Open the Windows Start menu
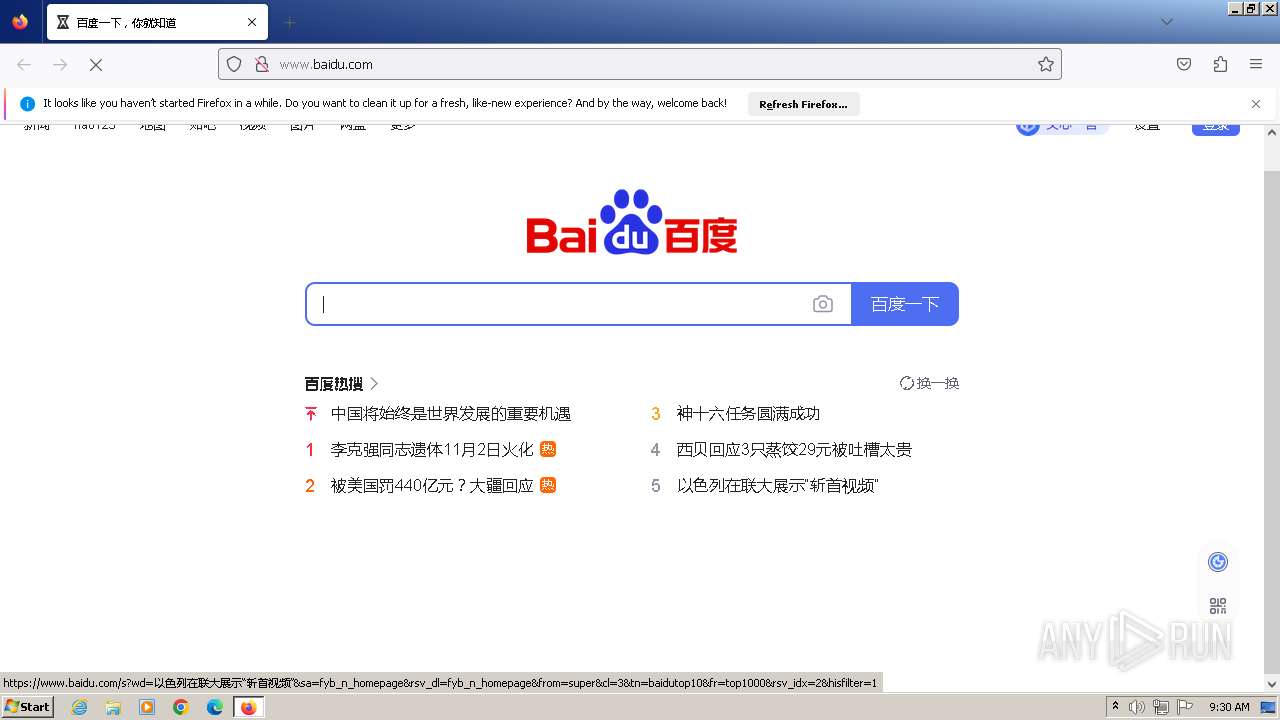This screenshot has height=720, width=1280. coord(28,707)
